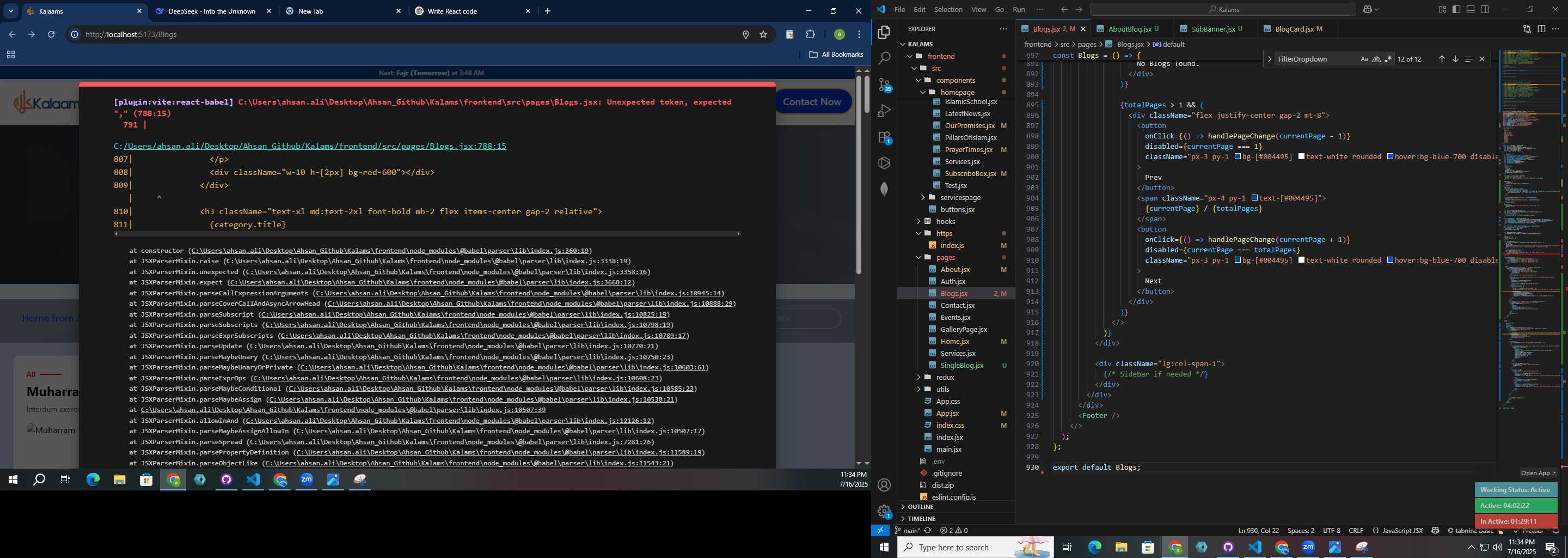Click the Chrome apps grid icon in bookmarks bar
1568x558 pixels.
pos(10,55)
